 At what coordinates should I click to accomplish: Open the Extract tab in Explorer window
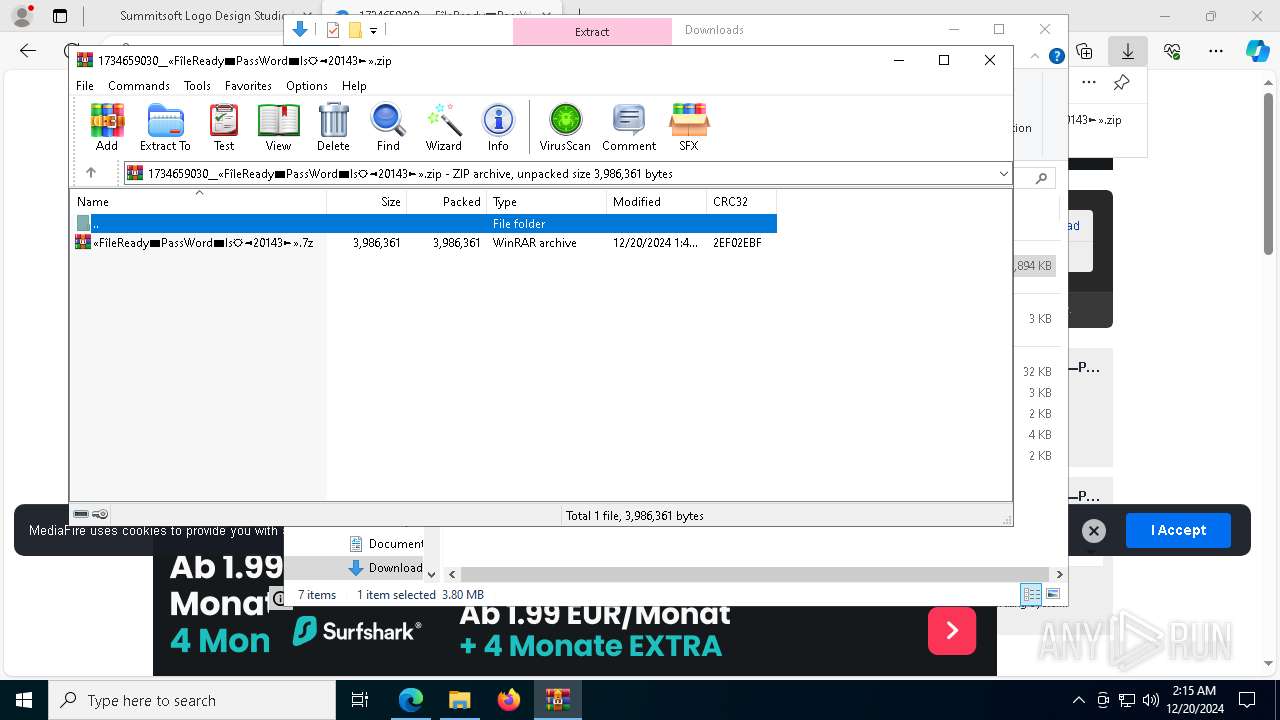[x=592, y=32]
